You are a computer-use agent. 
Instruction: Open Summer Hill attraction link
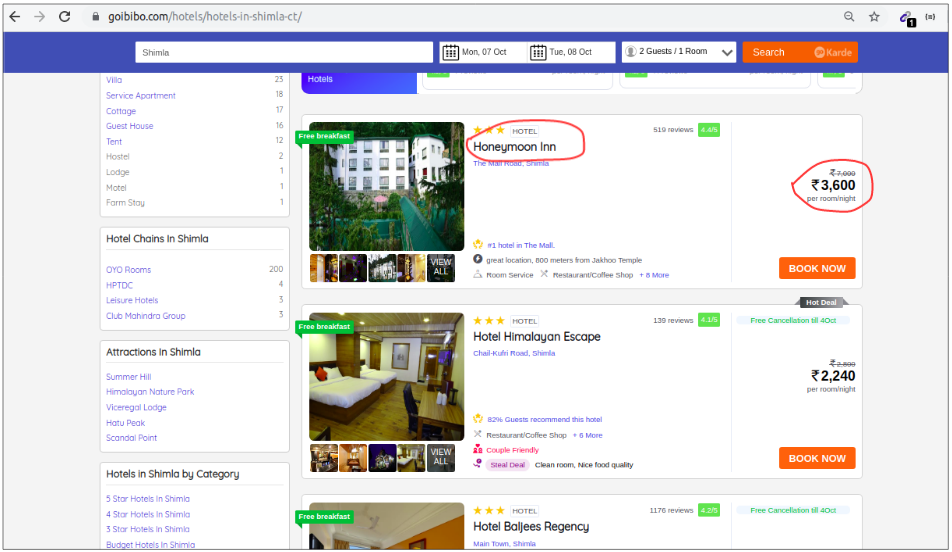click(128, 377)
